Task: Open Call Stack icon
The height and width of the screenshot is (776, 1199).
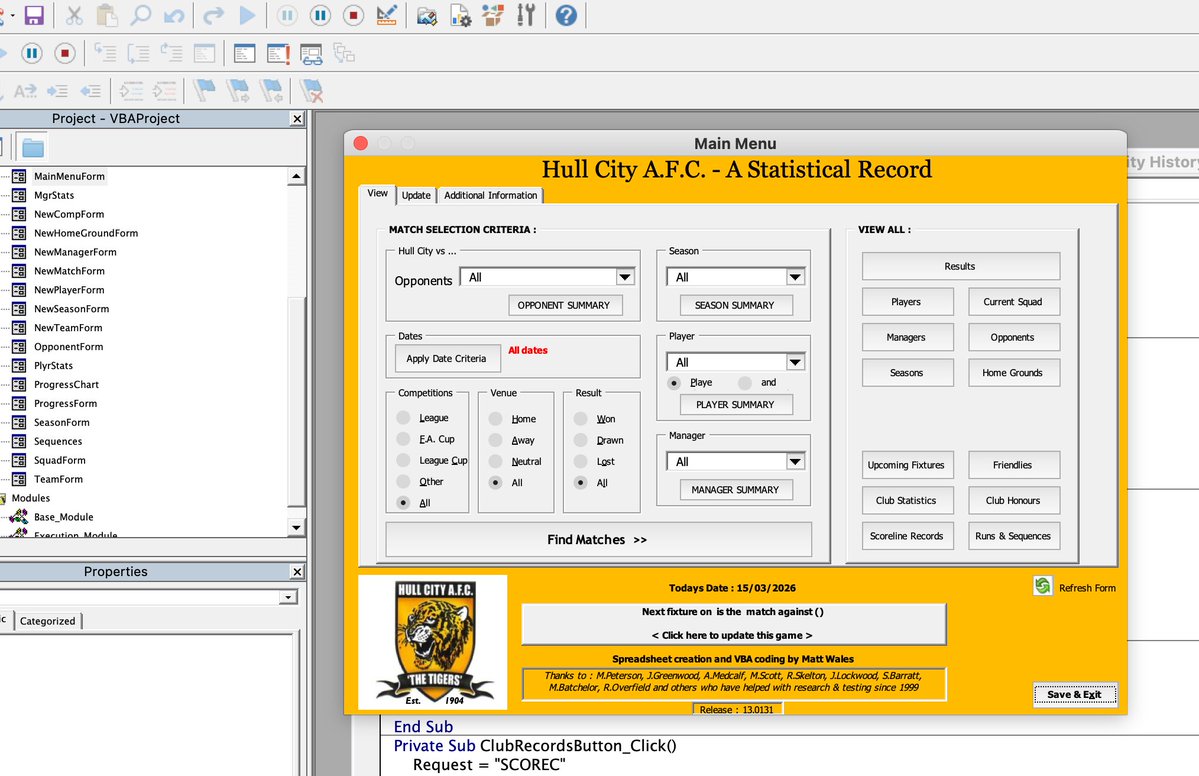Action: point(344,54)
